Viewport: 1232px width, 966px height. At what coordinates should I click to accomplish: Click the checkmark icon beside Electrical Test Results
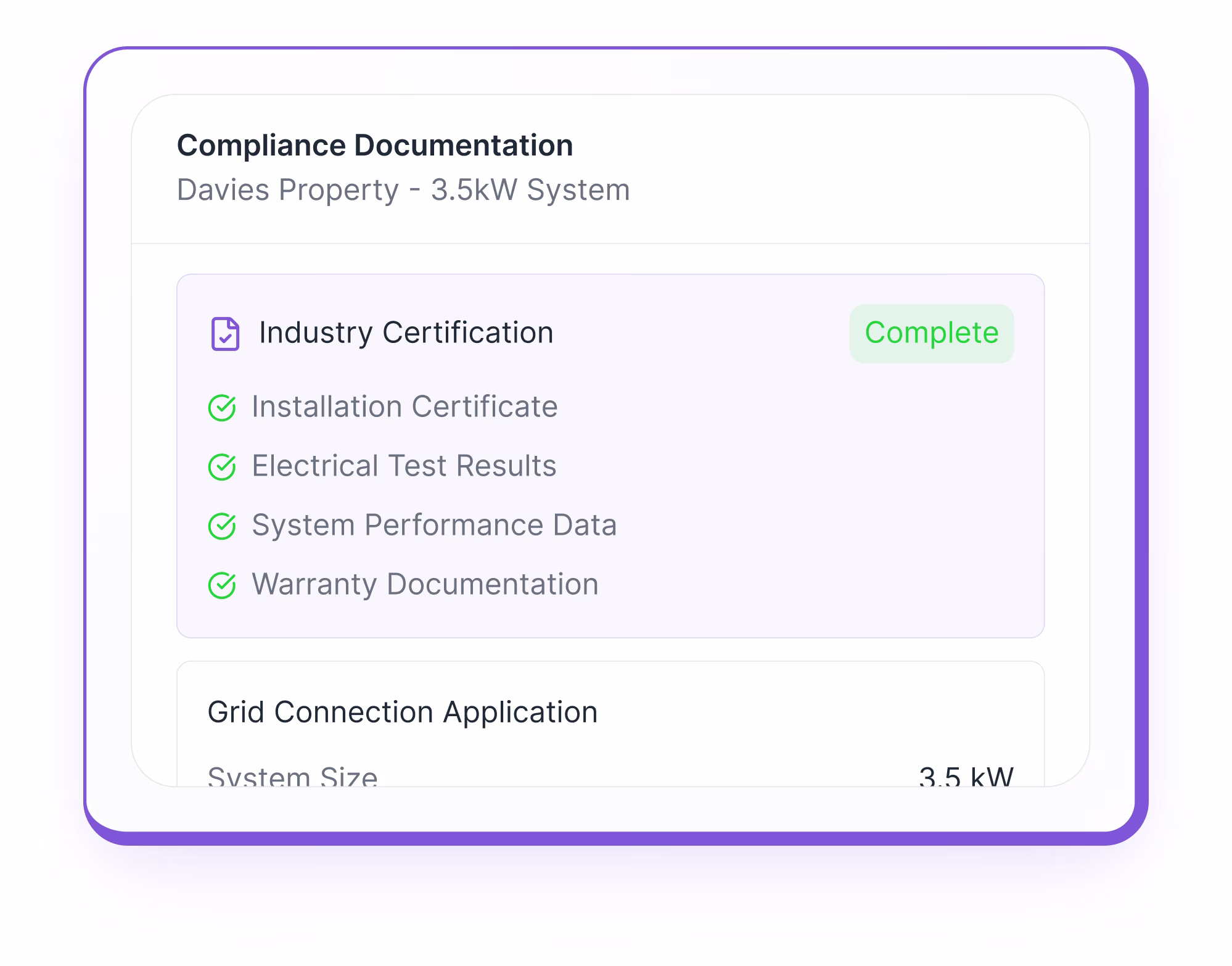224,466
